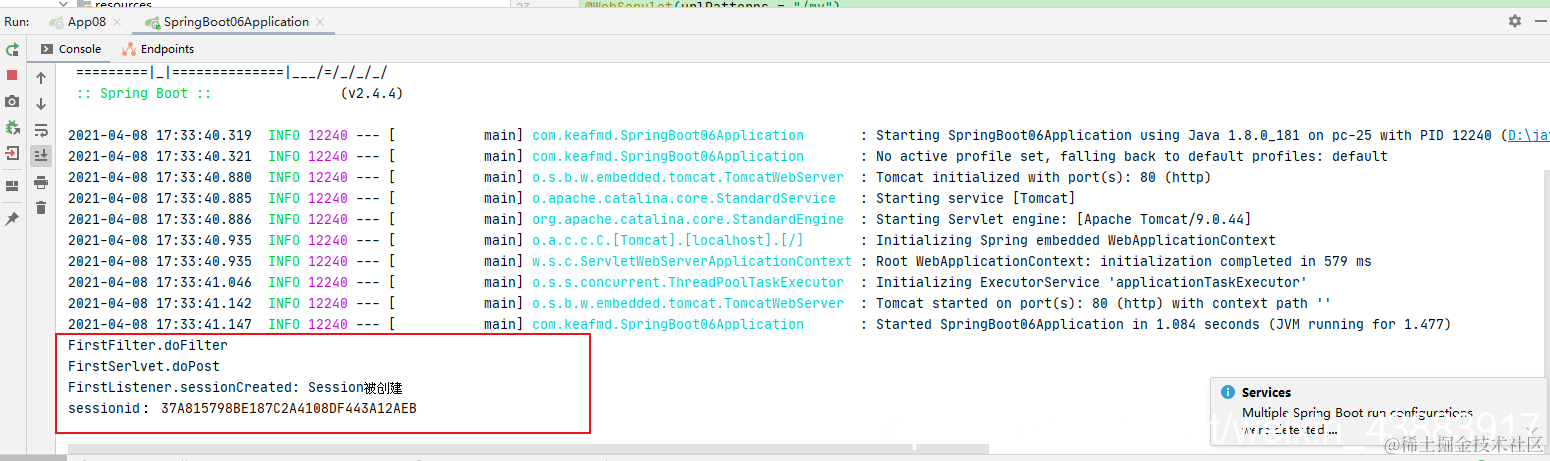Click sessionid 37A815798BE187C2A4108DF443A12AEB

pos(242,408)
